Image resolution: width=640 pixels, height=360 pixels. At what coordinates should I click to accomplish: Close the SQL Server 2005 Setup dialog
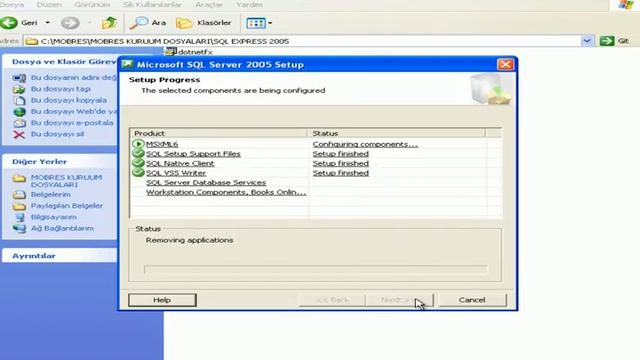coord(505,64)
